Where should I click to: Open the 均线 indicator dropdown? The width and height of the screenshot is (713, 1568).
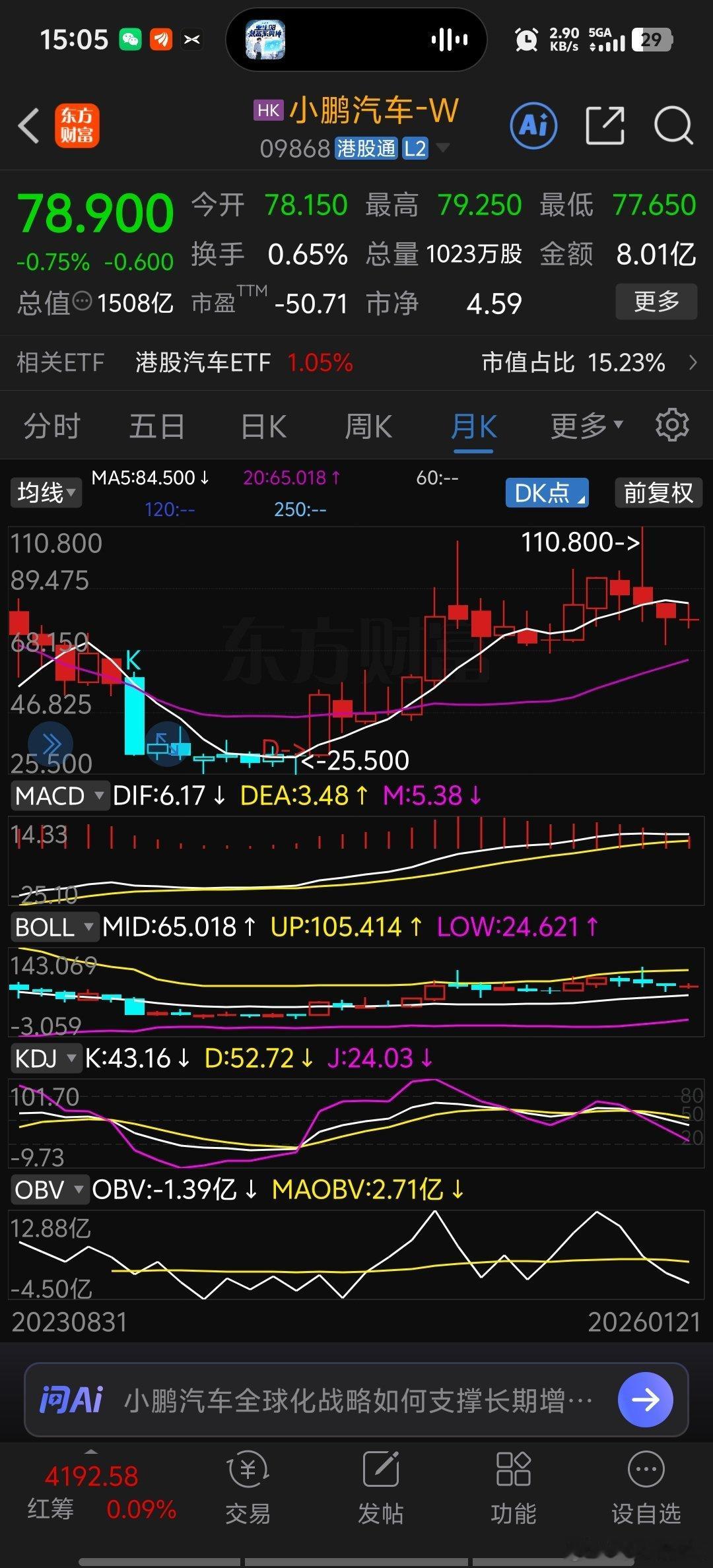coord(46,492)
